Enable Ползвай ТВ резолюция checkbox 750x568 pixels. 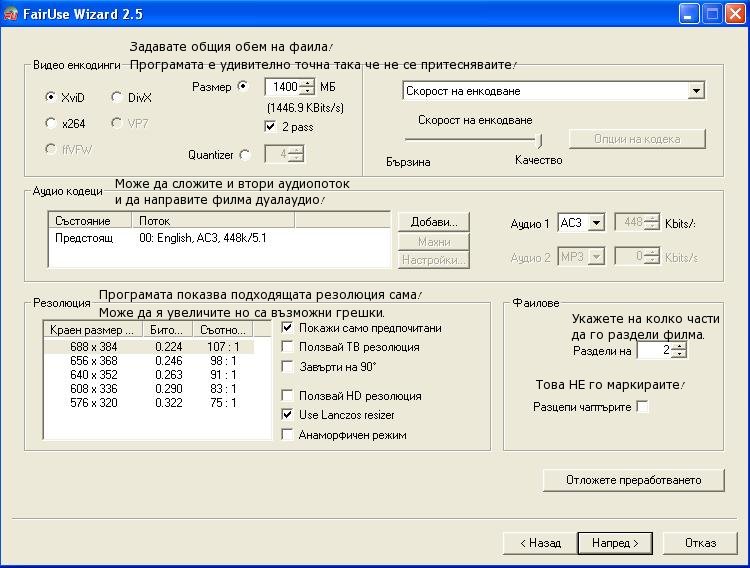click(x=287, y=346)
